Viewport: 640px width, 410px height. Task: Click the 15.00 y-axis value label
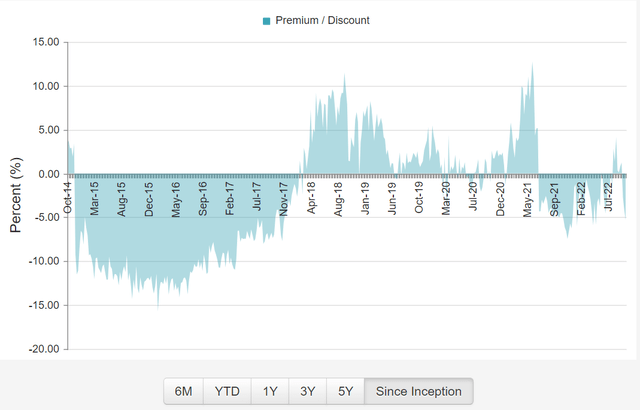[x=46, y=42]
